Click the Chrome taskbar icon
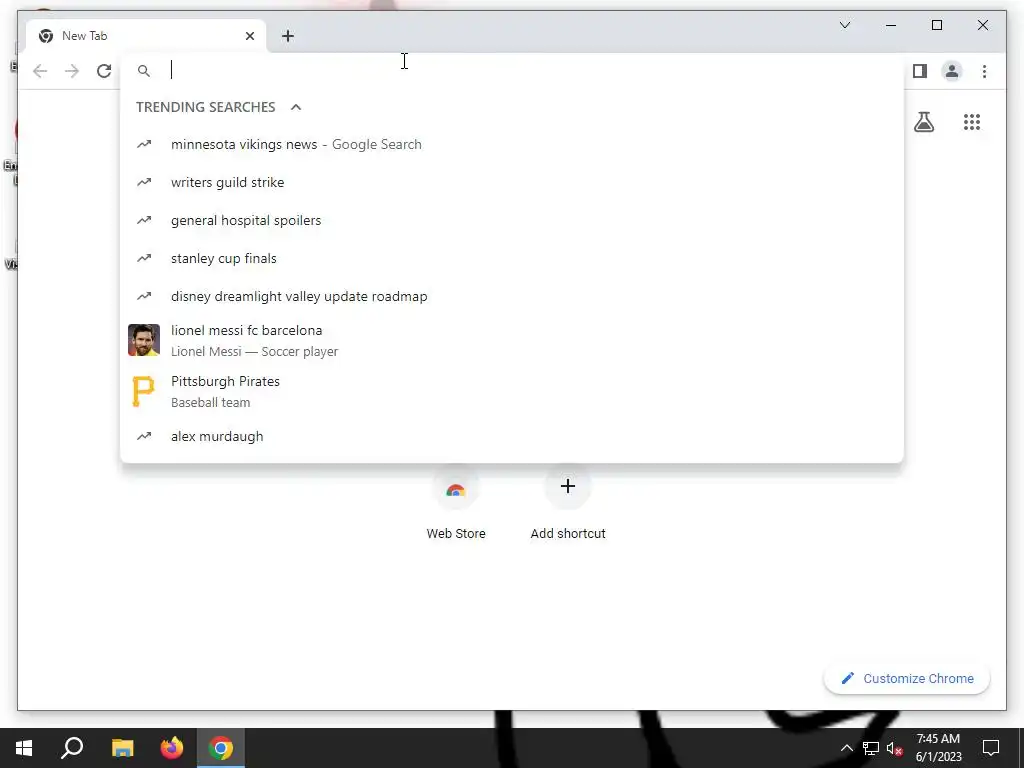The width and height of the screenshot is (1024, 768). (221, 748)
